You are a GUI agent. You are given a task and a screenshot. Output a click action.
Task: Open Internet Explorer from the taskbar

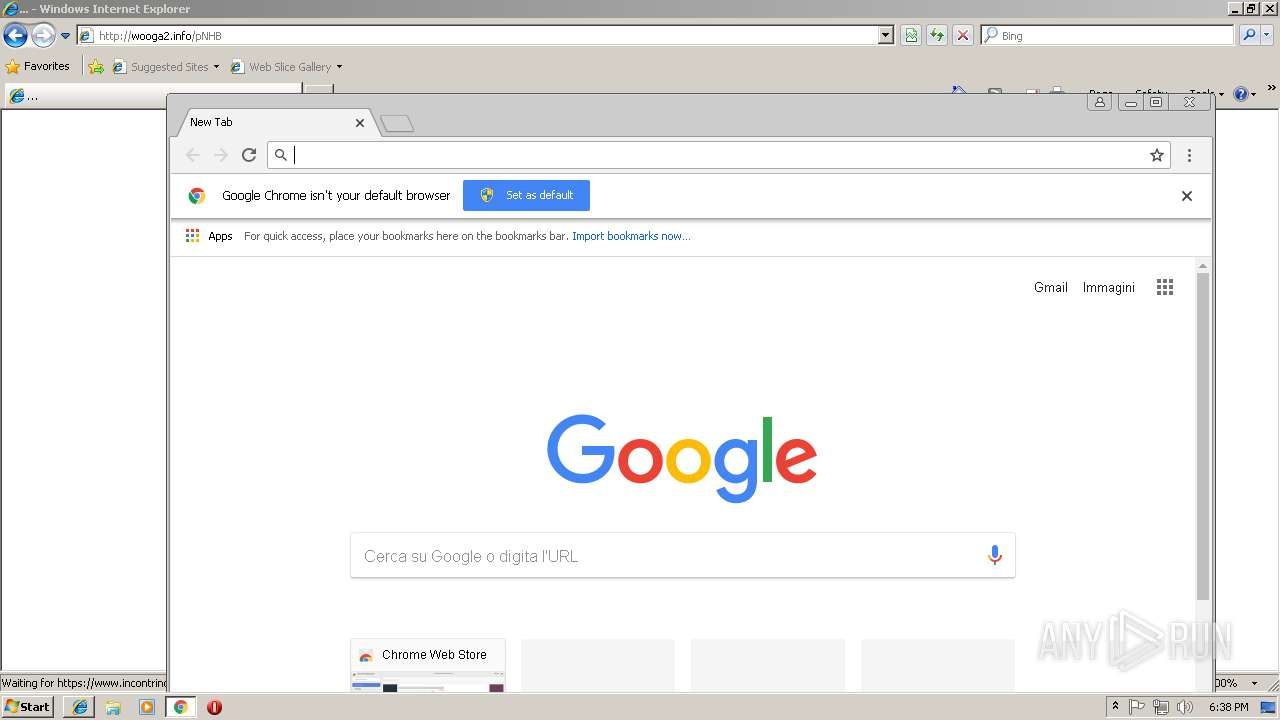pyautogui.click(x=80, y=707)
